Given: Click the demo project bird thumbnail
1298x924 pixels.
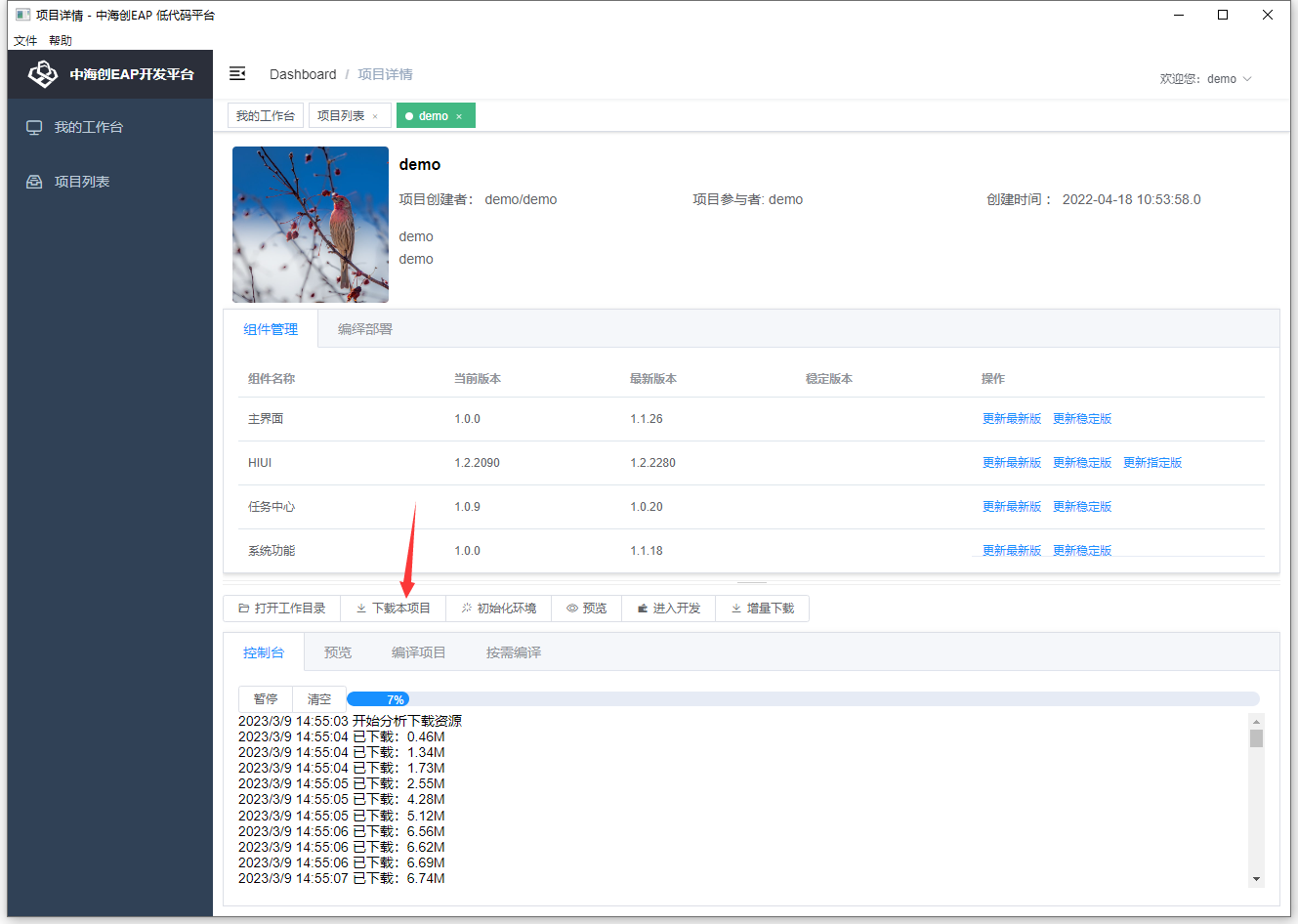Looking at the screenshot, I should pos(311,225).
